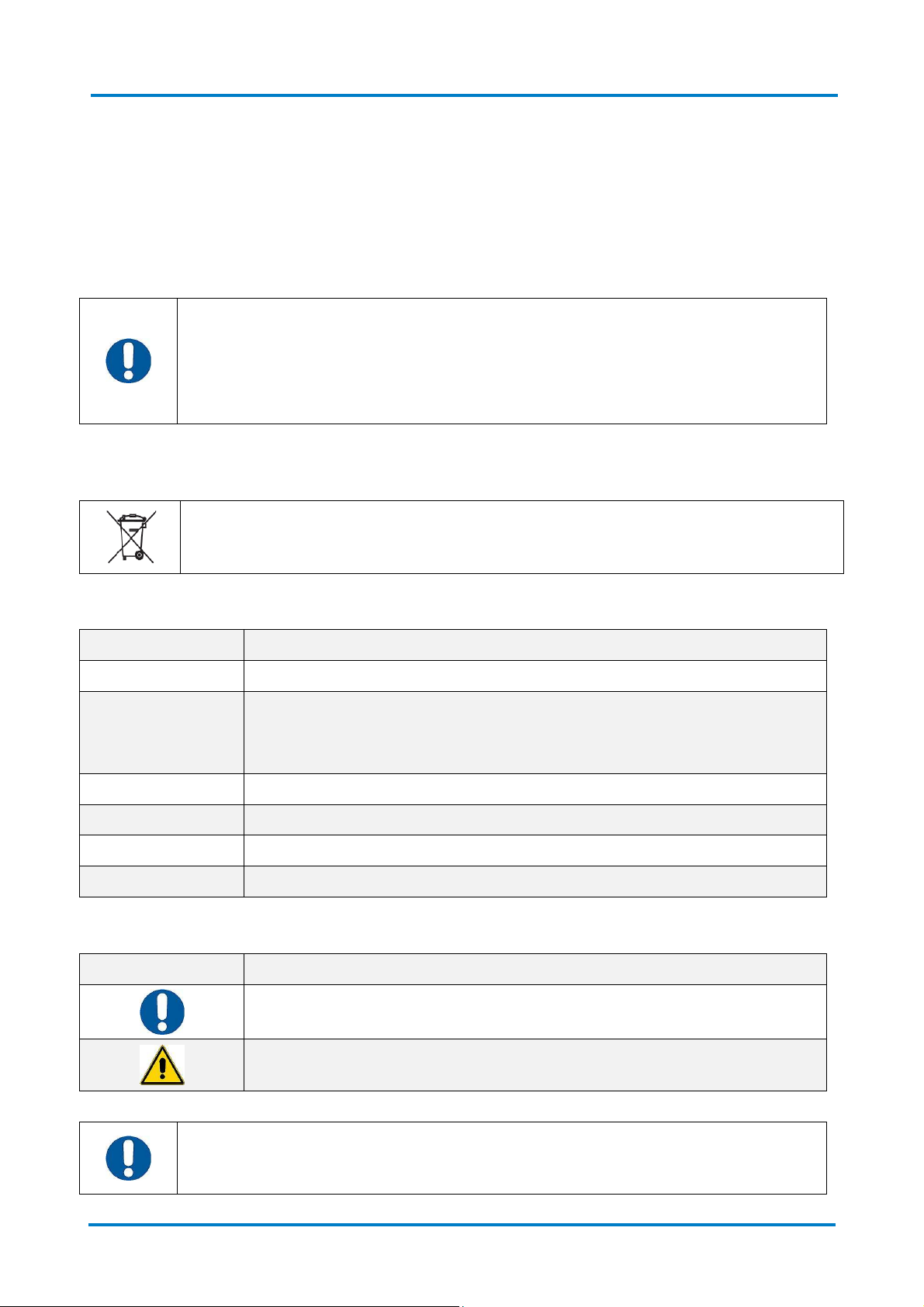Click the yellow warning triangle icon
The image size is (924, 1307).
pyautogui.click(x=162, y=1064)
